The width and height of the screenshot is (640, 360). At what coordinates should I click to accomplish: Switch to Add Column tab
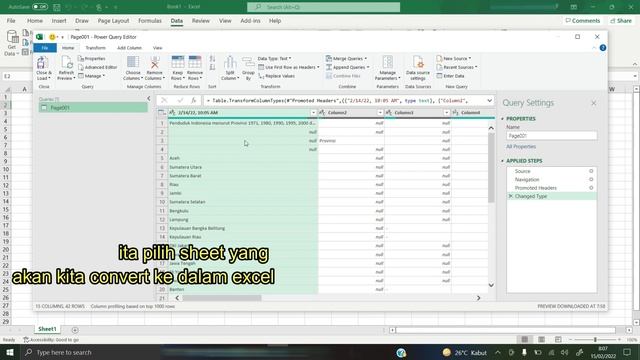click(129, 48)
